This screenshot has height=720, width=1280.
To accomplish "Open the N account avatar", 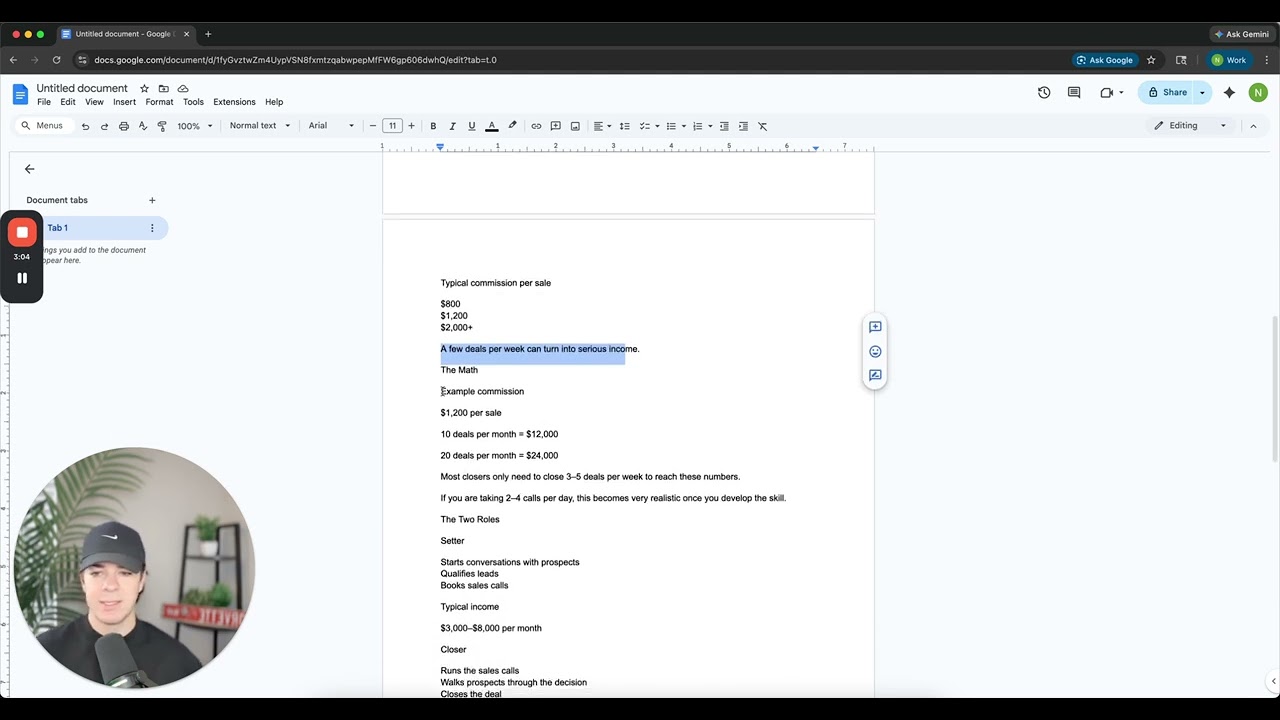I will (1258, 93).
